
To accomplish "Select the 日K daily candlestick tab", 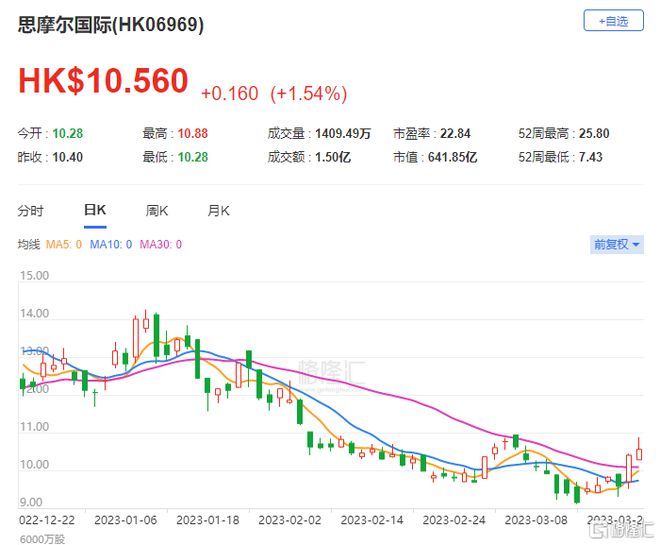I will tap(95, 211).
